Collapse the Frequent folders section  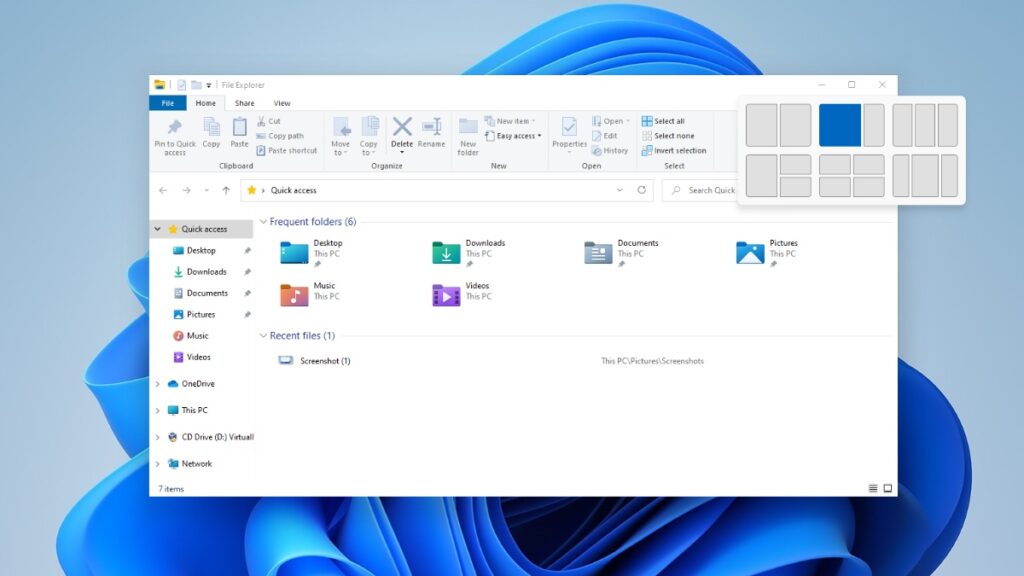coord(263,222)
